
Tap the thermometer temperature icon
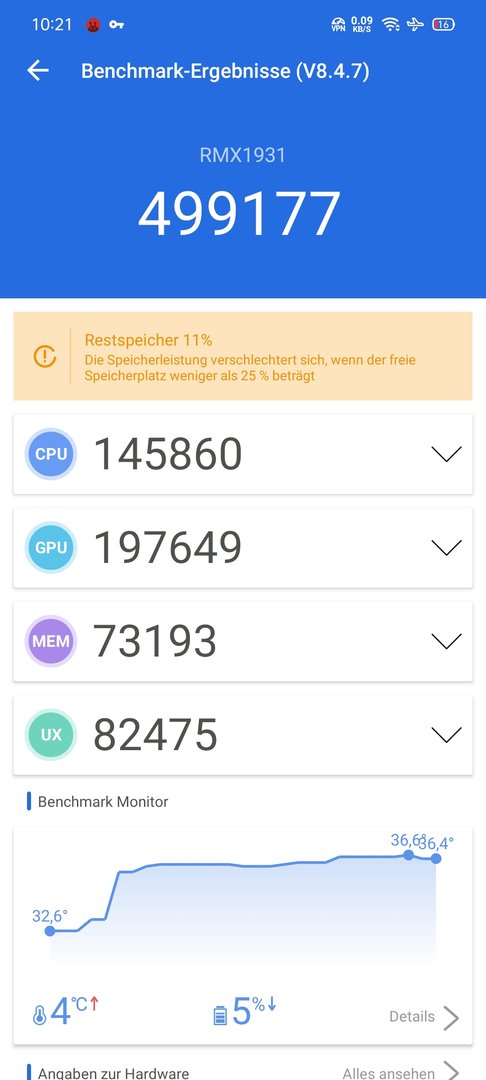click(39, 1015)
